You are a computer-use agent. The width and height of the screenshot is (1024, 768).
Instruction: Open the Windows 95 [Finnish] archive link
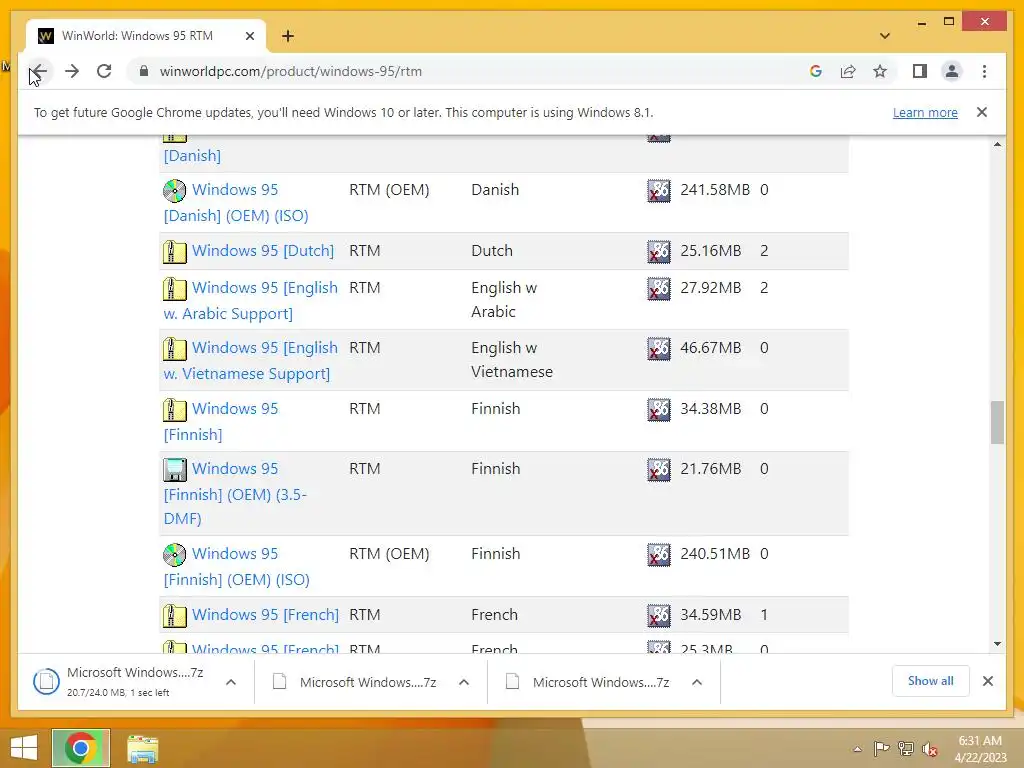point(221,421)
